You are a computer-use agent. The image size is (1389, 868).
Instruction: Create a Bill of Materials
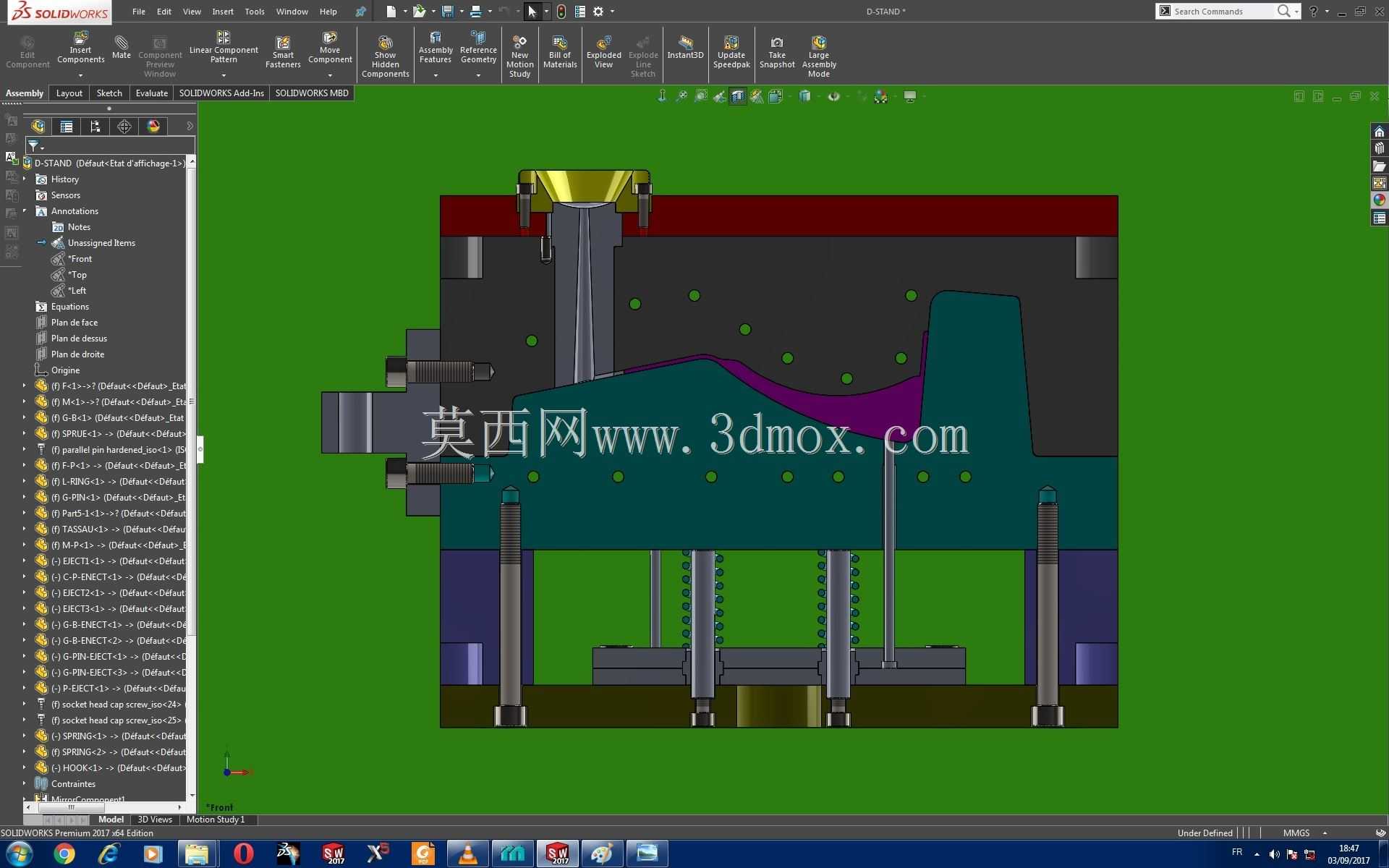click(560, 52)
